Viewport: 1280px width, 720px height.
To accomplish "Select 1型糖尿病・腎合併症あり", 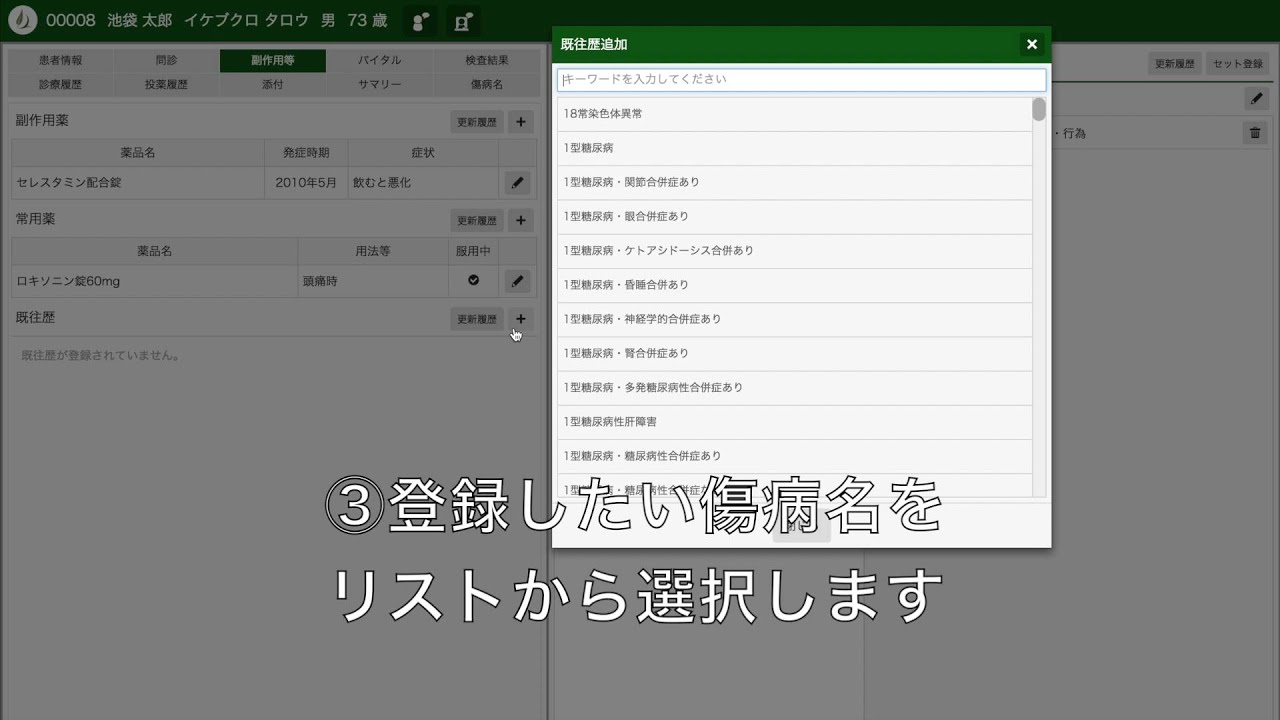I will [795, 353].
